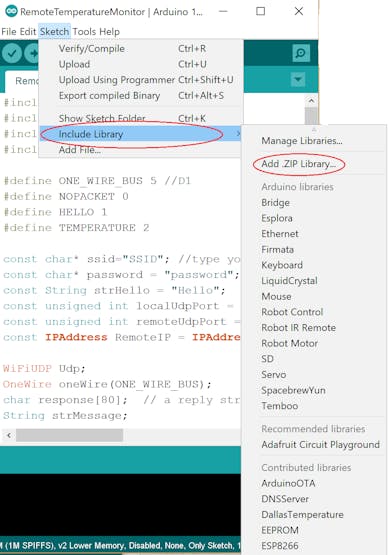
Task: Include the SpacebrewYun library
Action: pos(293,390)
